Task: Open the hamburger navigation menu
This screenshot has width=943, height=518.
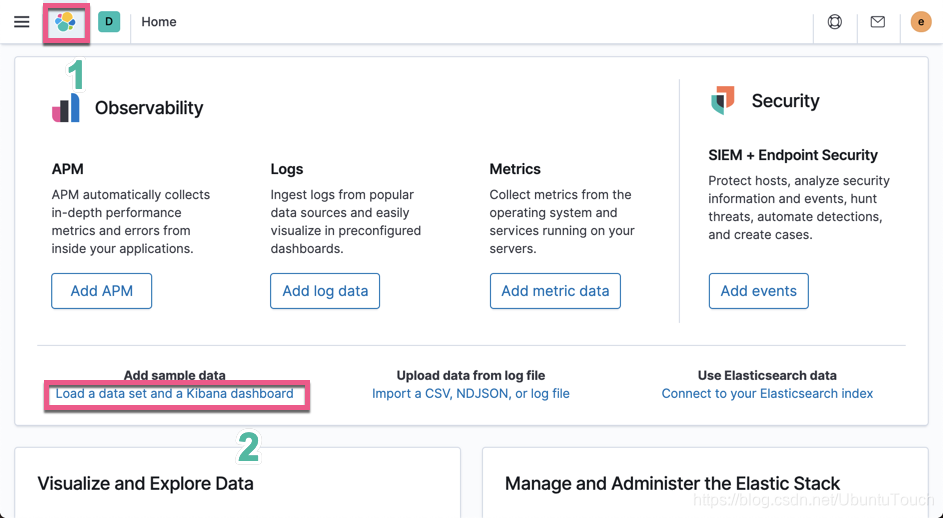Action: [x=22, y=22]
